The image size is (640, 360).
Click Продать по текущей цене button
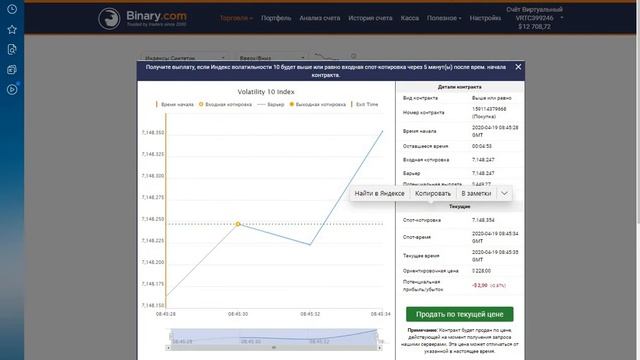(x=460, y=314)
